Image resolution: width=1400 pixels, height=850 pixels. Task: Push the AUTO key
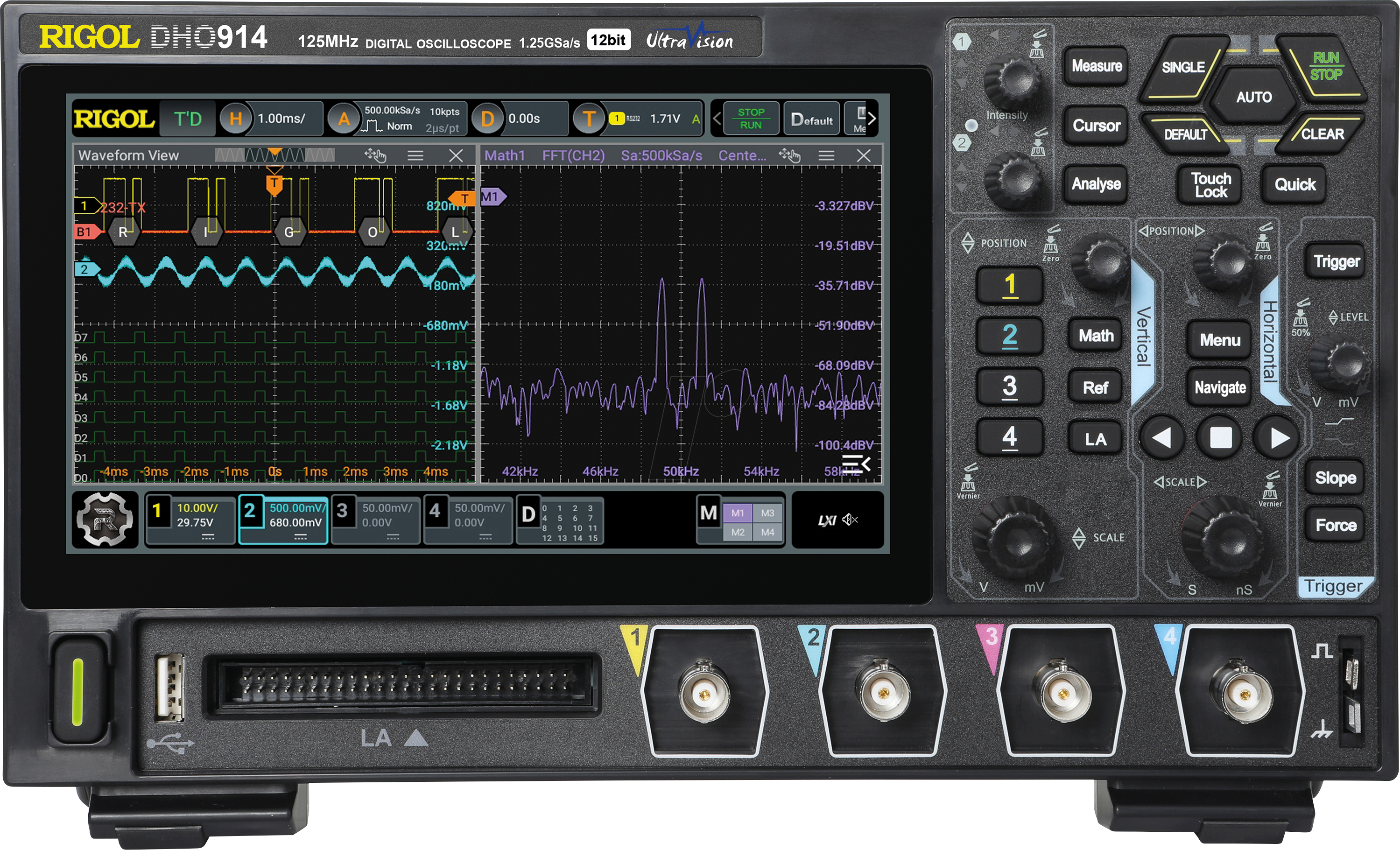(1253, 97)
